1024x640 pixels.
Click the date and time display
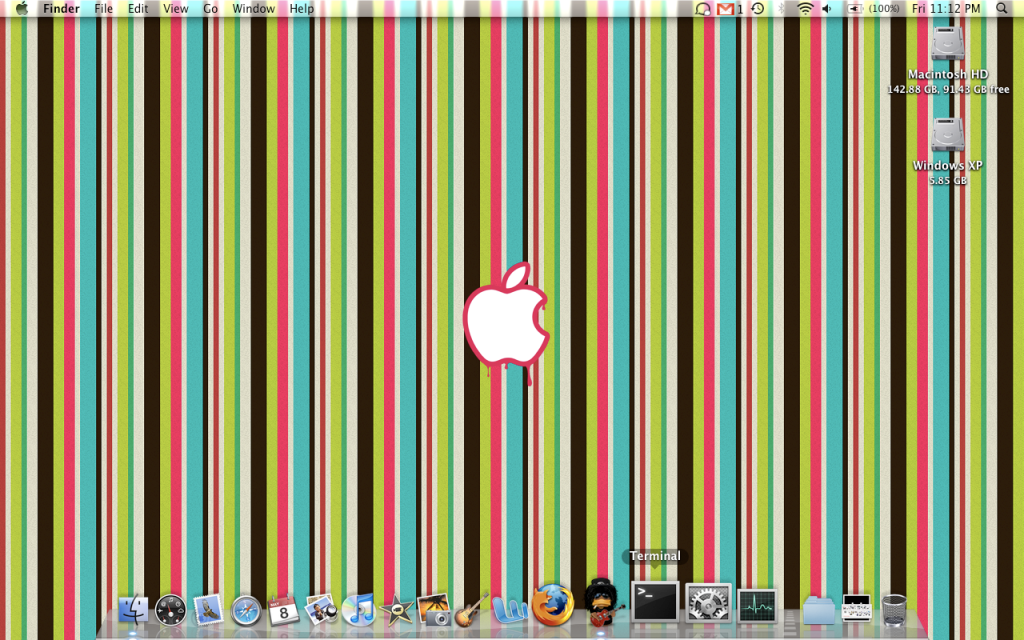pos(946,9)
